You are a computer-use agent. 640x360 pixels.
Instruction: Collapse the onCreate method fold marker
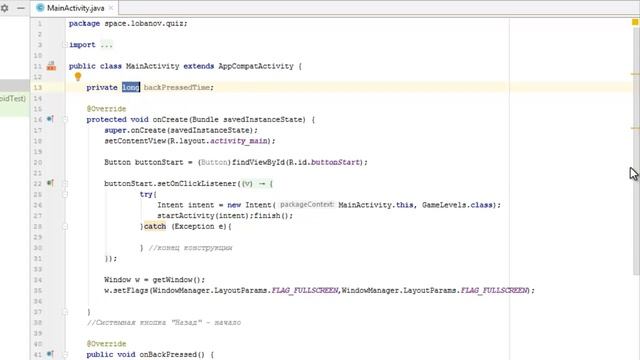pos(65,120)
